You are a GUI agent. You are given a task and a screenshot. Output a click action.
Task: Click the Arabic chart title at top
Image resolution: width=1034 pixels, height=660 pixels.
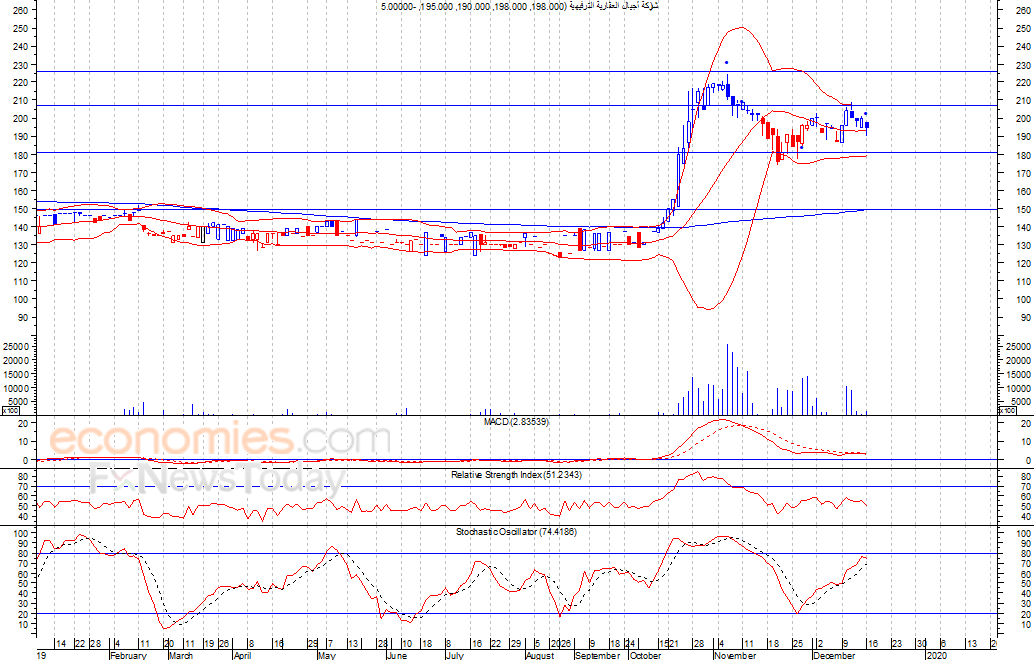(x=519, y=6)
